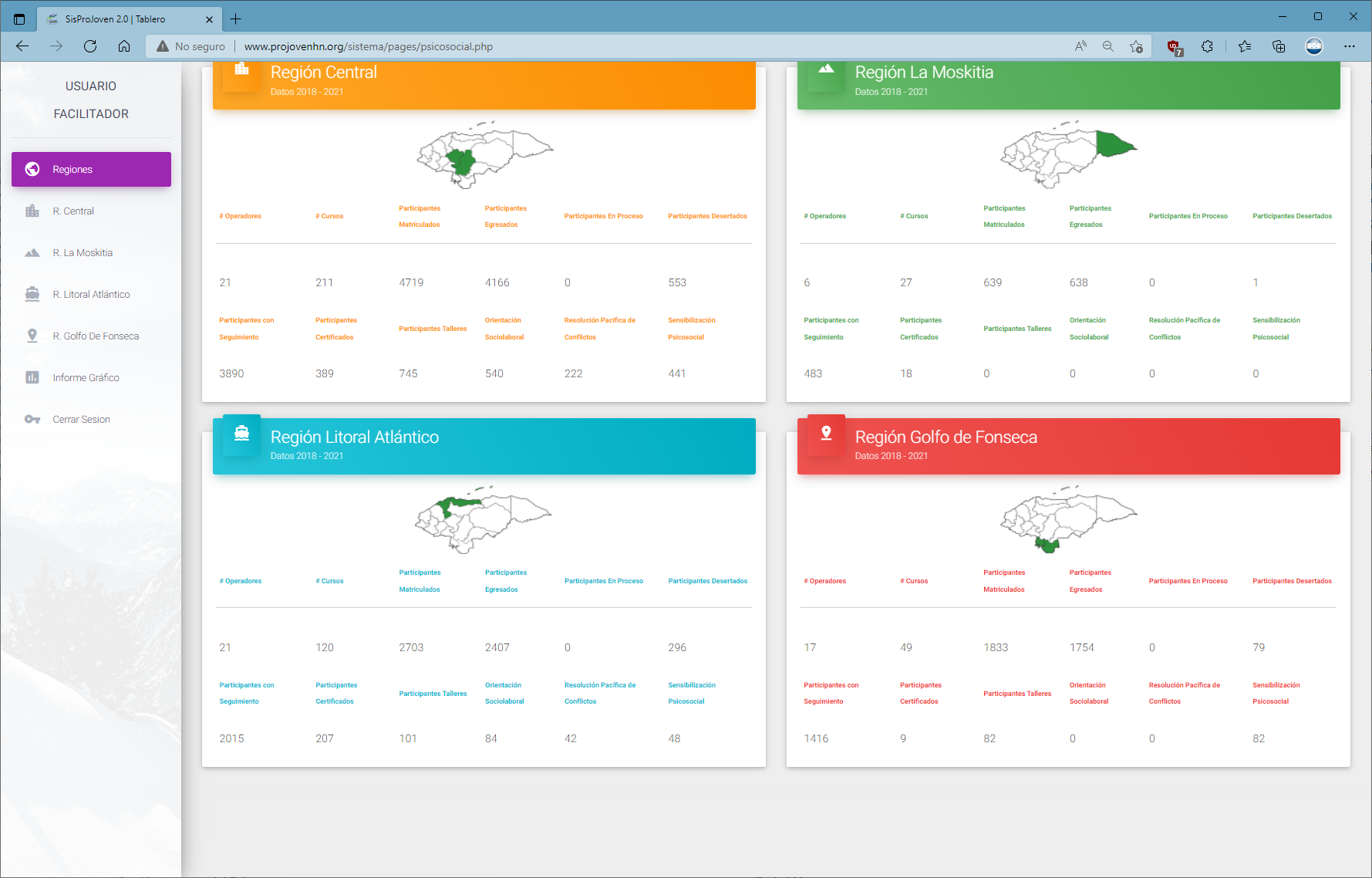Screen dimensions: 1372x878
Task: Open the collections icon
Action: (x=1279, y=46)
